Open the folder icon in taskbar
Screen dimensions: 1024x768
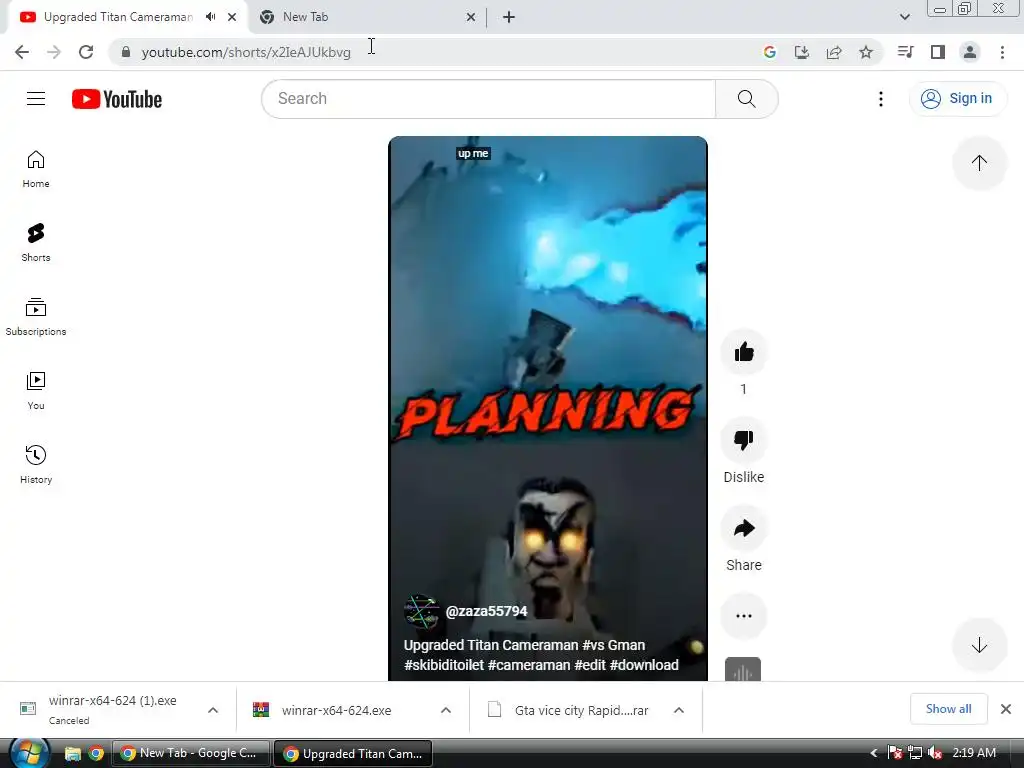coord(72,754)
